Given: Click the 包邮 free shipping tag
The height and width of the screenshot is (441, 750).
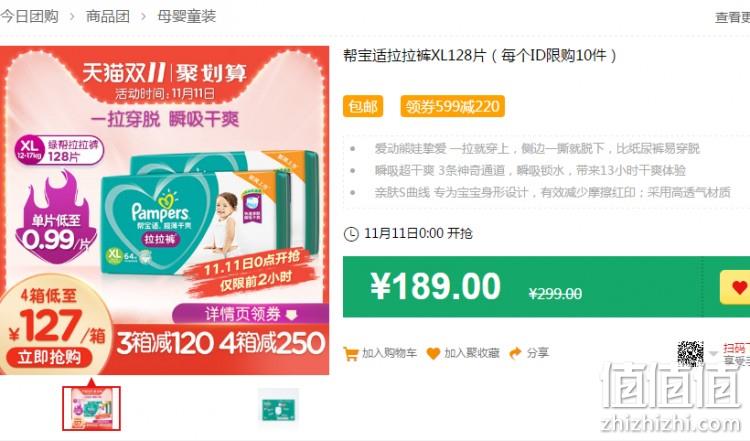Looking at the screenshot, I should click(363, 106).
